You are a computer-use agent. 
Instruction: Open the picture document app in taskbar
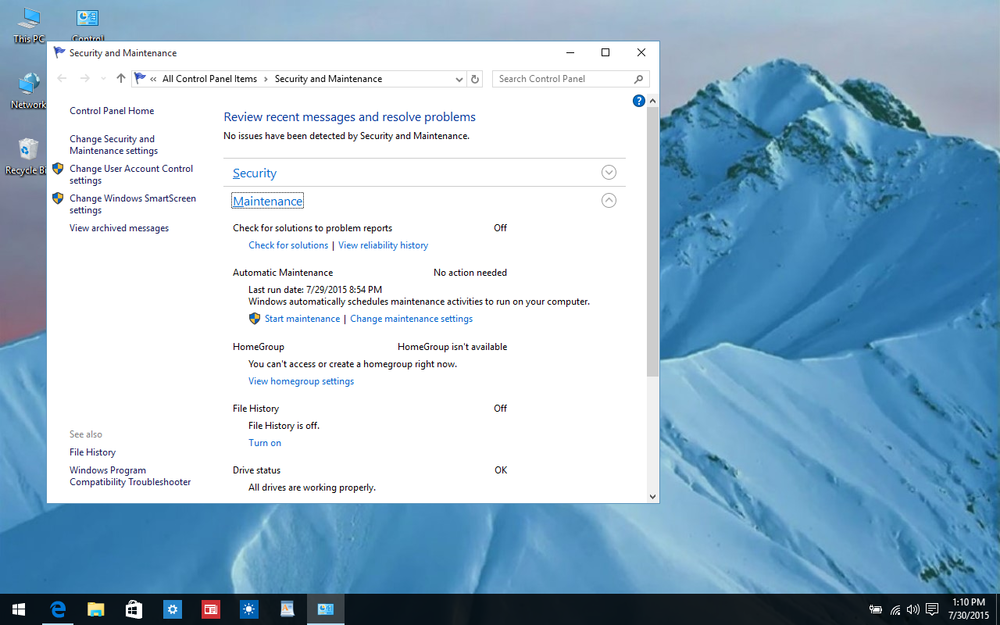tap(287, 610)
